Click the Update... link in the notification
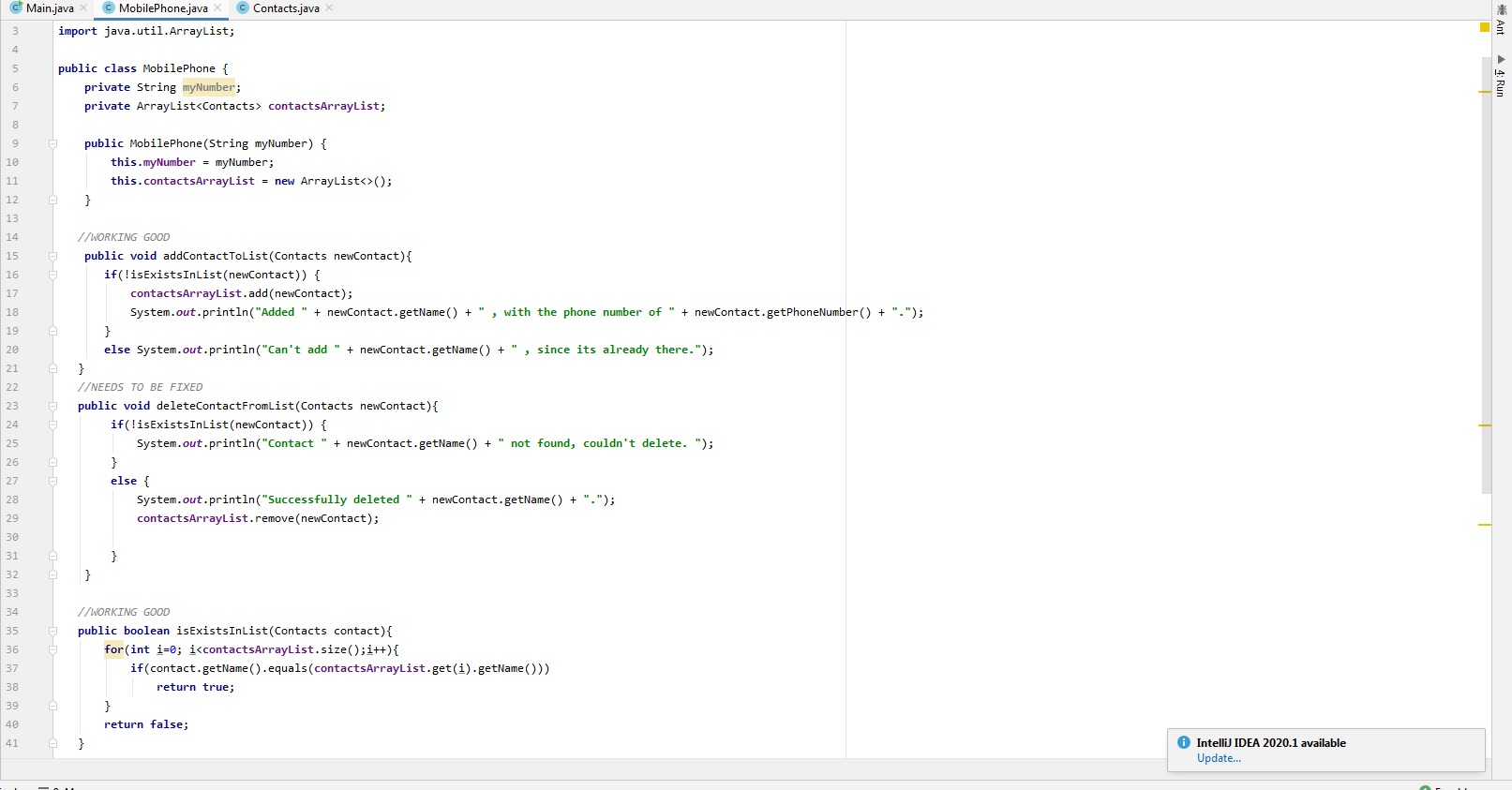 pyautogui.click(x=1219, y=758)
